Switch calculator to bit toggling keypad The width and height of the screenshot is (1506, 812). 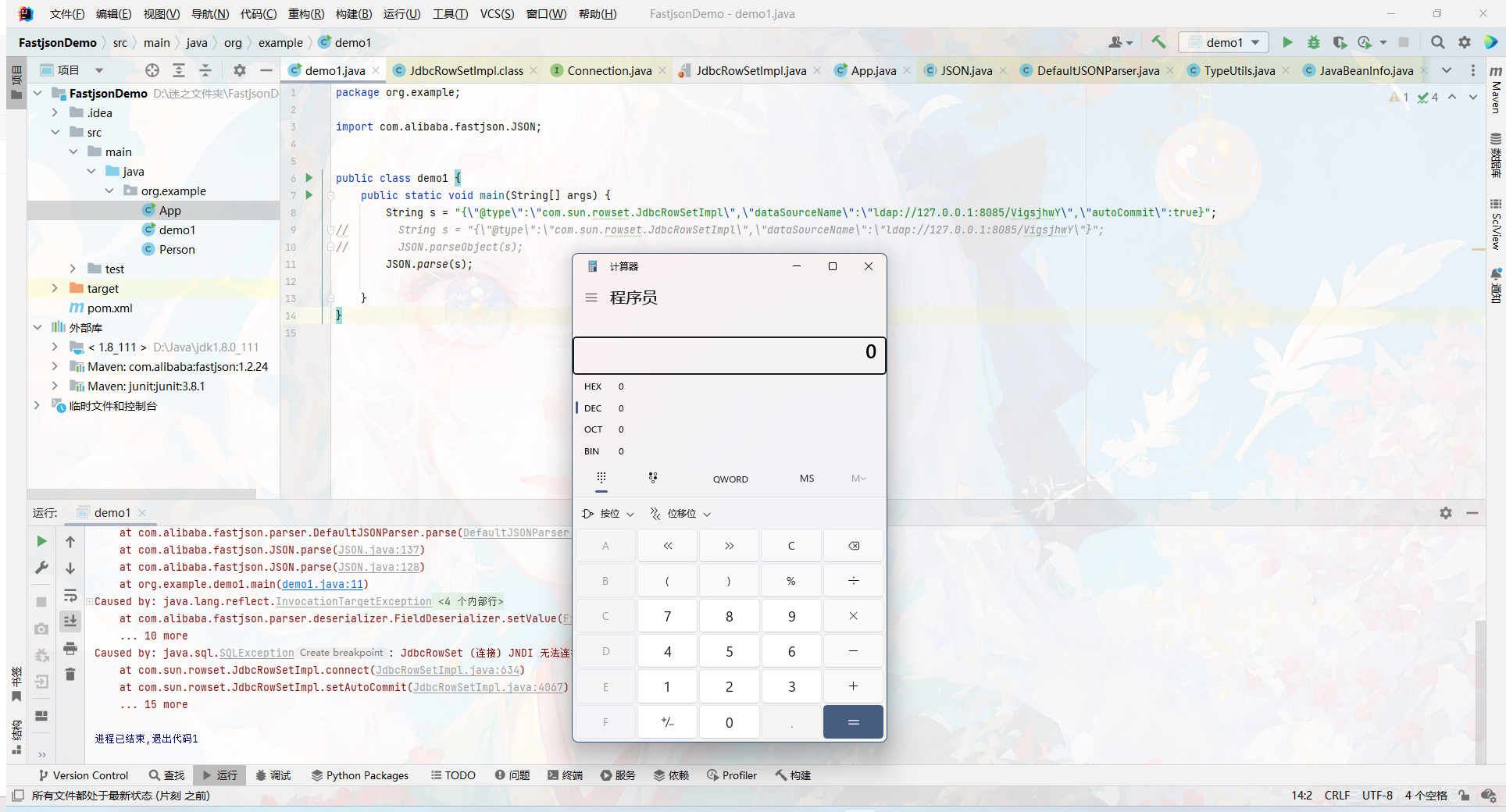[653, 478]
